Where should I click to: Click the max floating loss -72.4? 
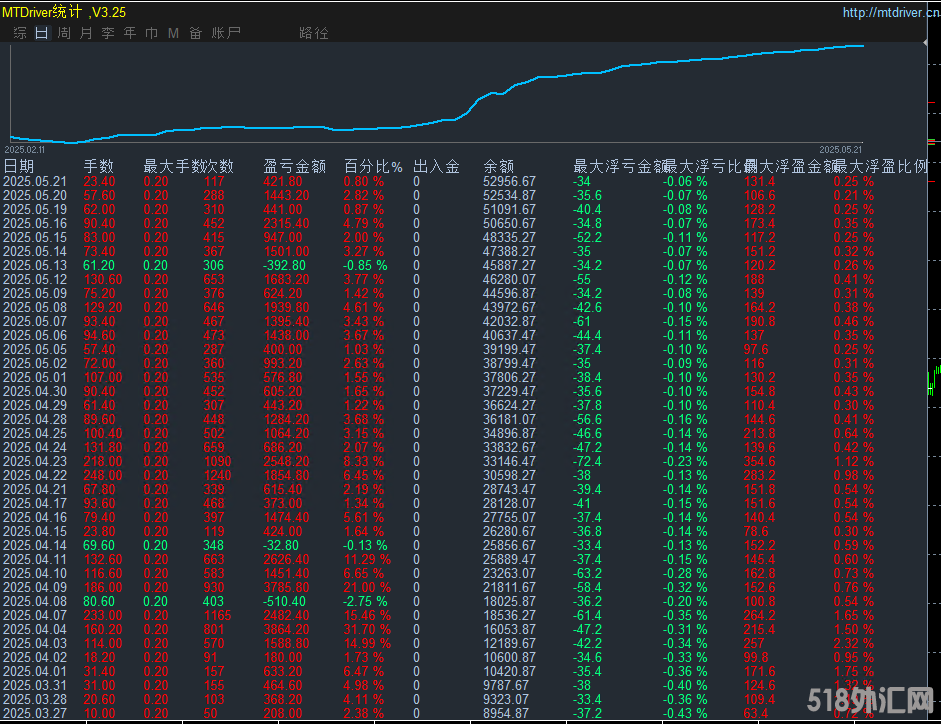pos(587,462)
